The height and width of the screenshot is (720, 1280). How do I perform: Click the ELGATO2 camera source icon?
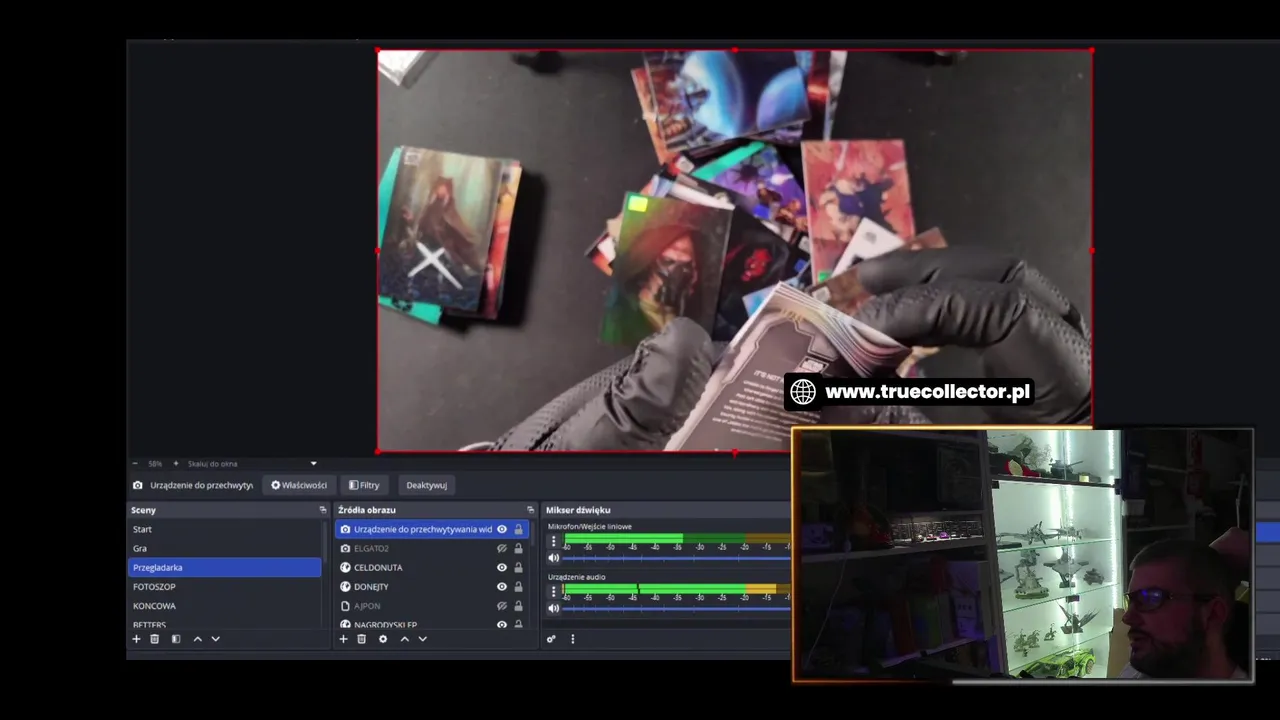pos(345,548)
